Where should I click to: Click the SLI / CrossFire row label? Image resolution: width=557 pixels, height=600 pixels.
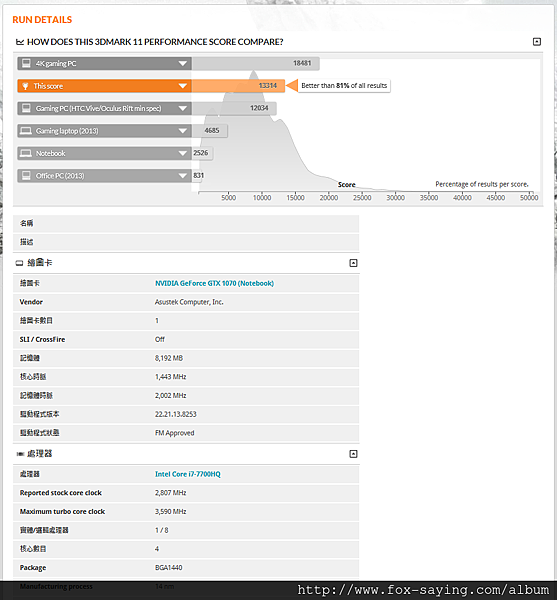coord(42,339)
